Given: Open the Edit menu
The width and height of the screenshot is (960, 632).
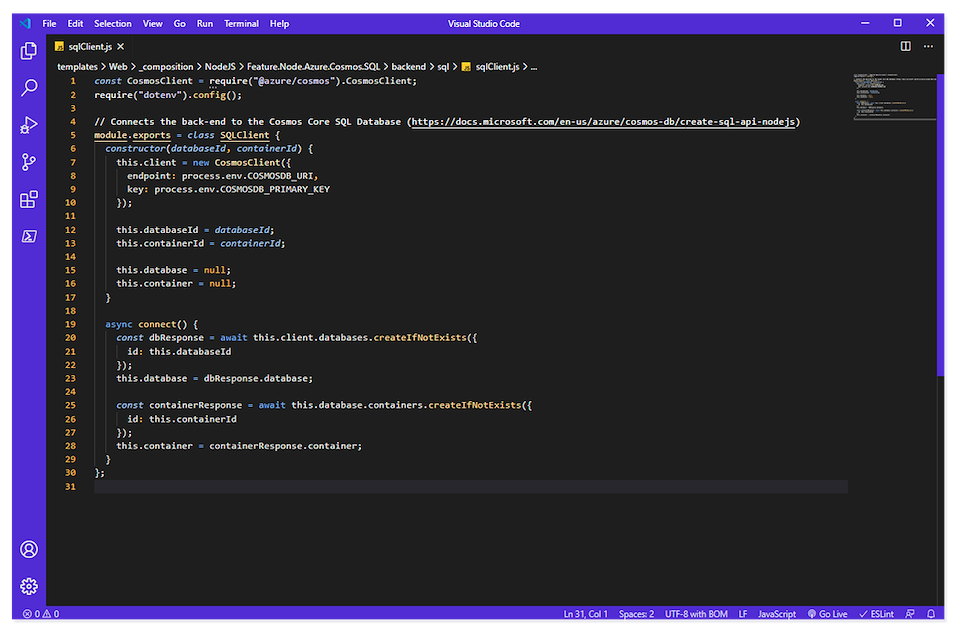Looking at the screenshot, I should tap(75, 24).
